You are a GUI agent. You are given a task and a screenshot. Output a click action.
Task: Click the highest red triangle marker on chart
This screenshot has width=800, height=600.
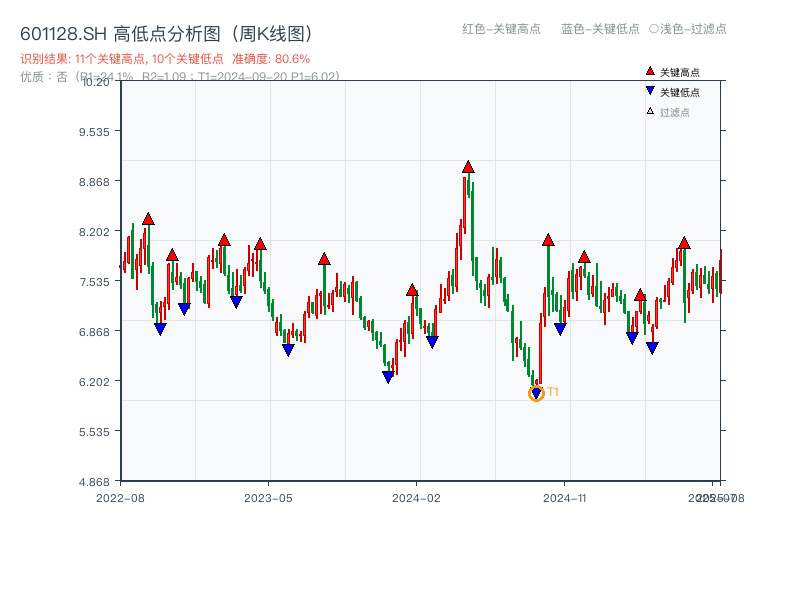click(466, 167)
